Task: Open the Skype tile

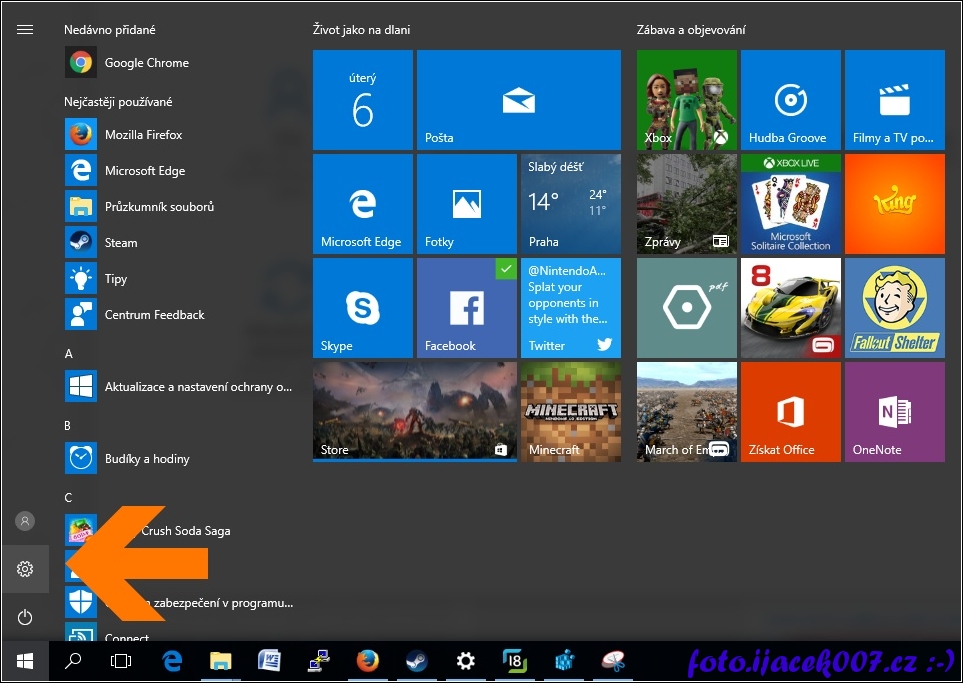Action: click(362, 307)
